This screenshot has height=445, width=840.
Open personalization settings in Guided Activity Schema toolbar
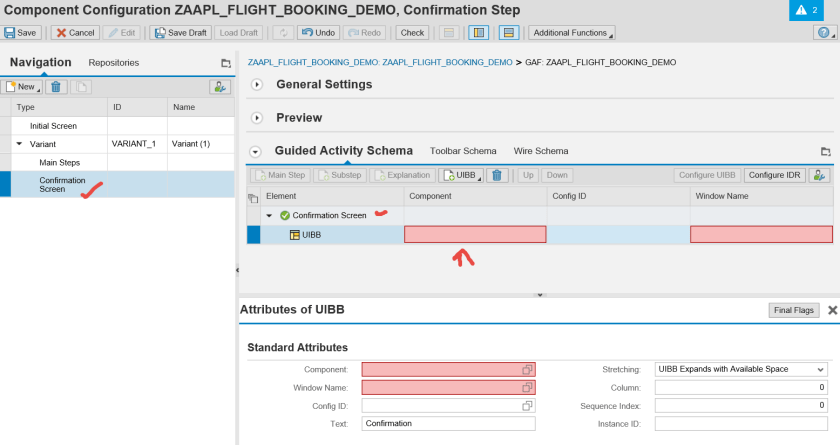pos(820,175)
